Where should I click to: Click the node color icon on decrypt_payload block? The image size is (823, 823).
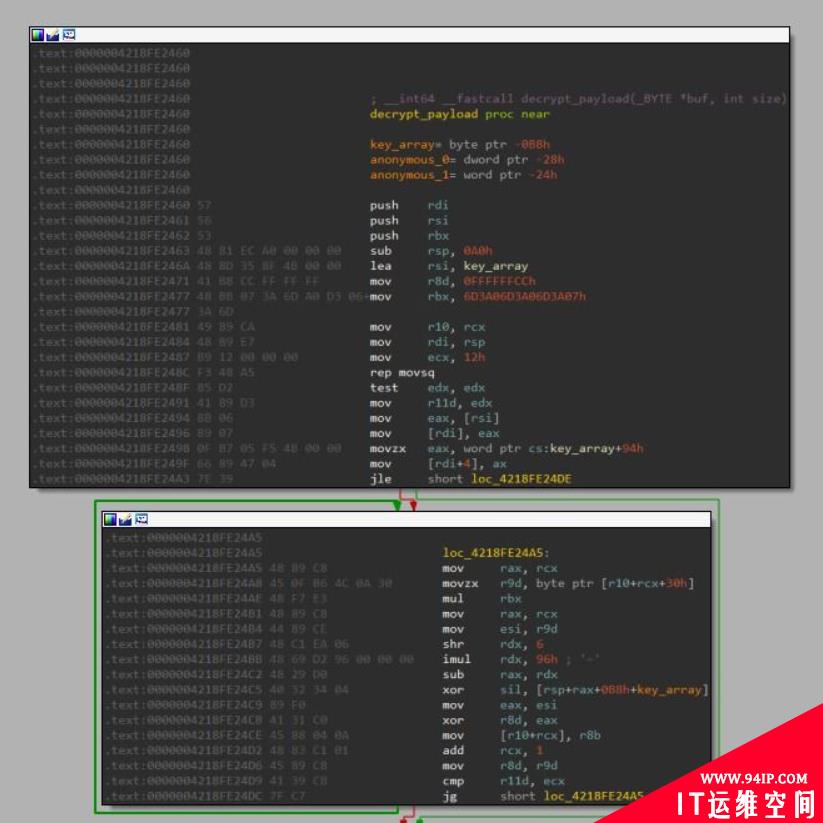pos(37,35)
